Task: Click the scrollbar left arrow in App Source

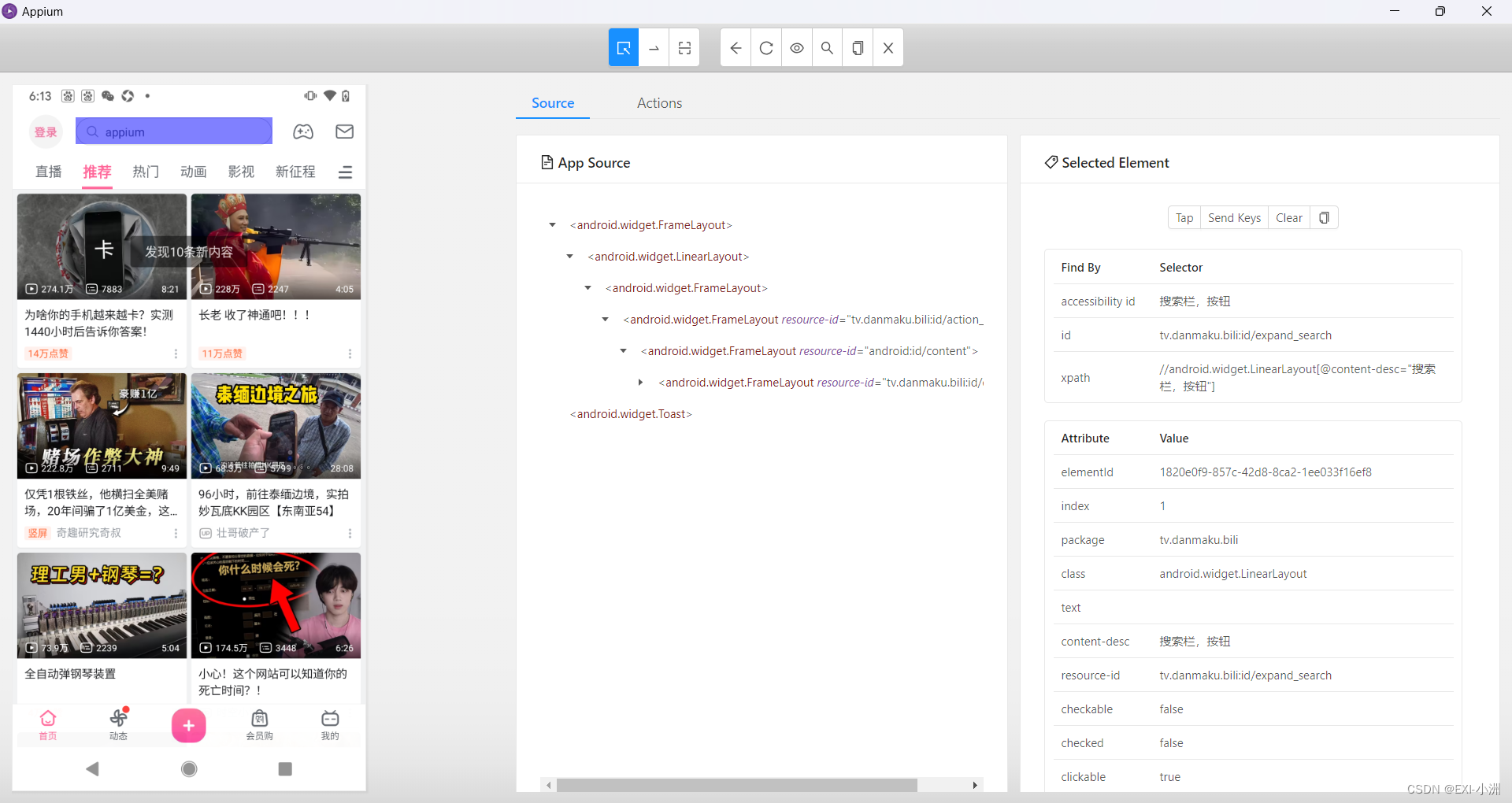Action: pyautogui.click(x=548, y=785)
